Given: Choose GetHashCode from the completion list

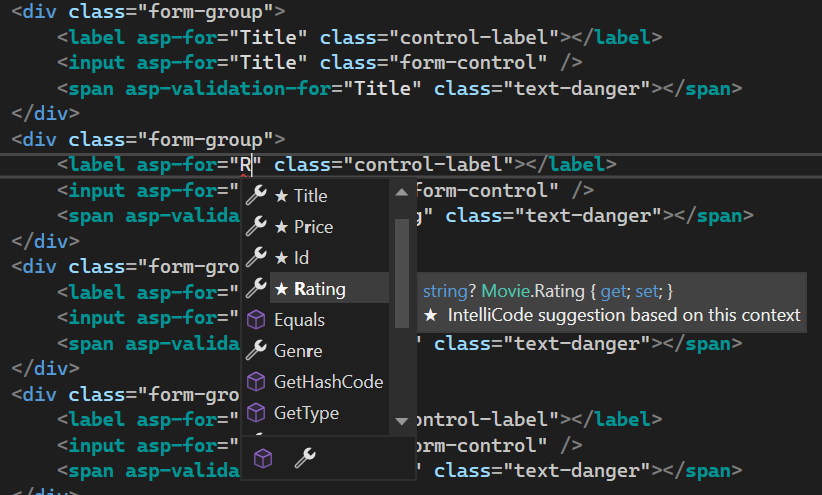Looking at the screenshot, I should coord(328,382).
